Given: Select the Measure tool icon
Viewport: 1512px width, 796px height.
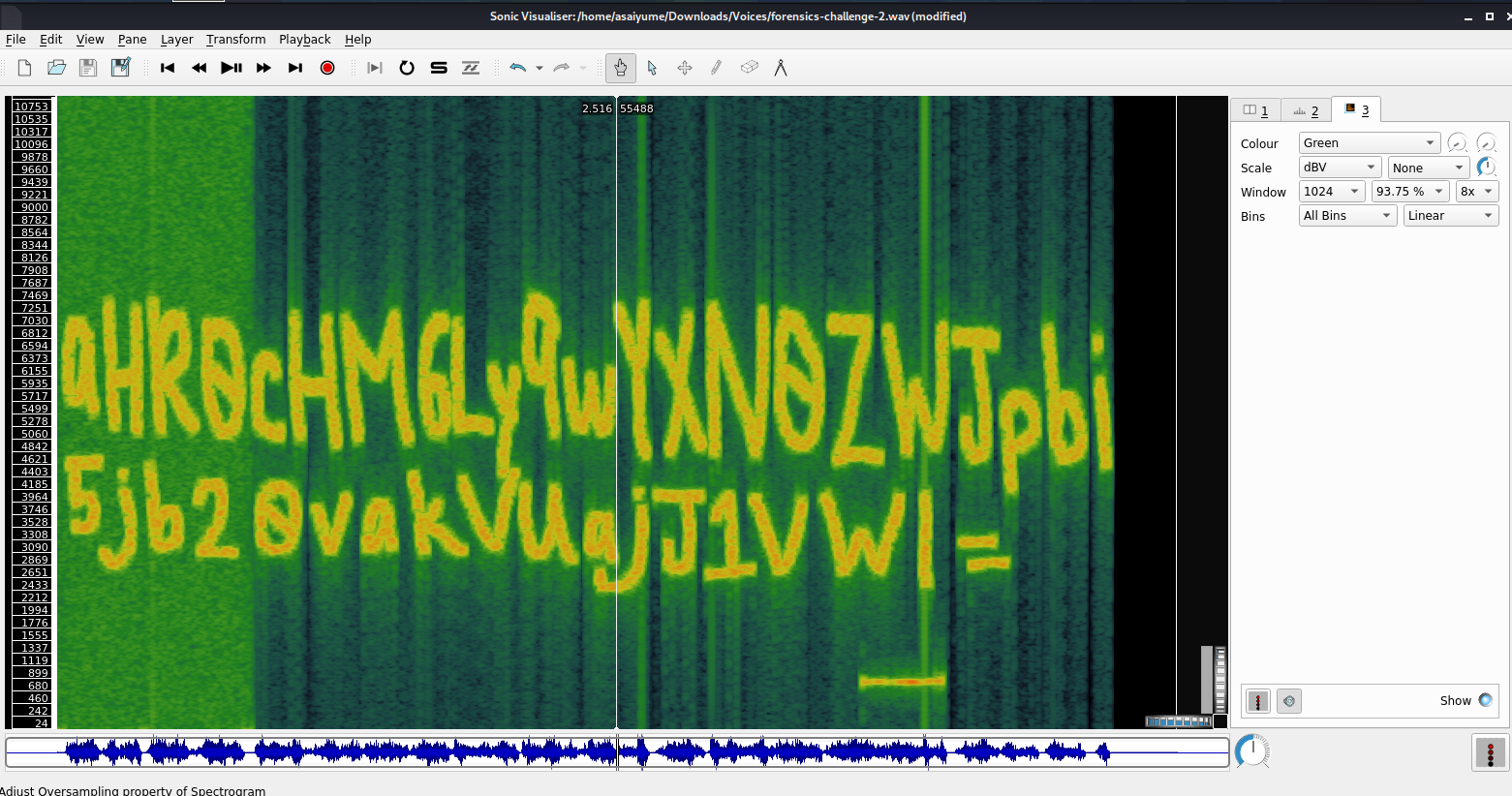Looking at the screenshot, I should pos(780,68).
